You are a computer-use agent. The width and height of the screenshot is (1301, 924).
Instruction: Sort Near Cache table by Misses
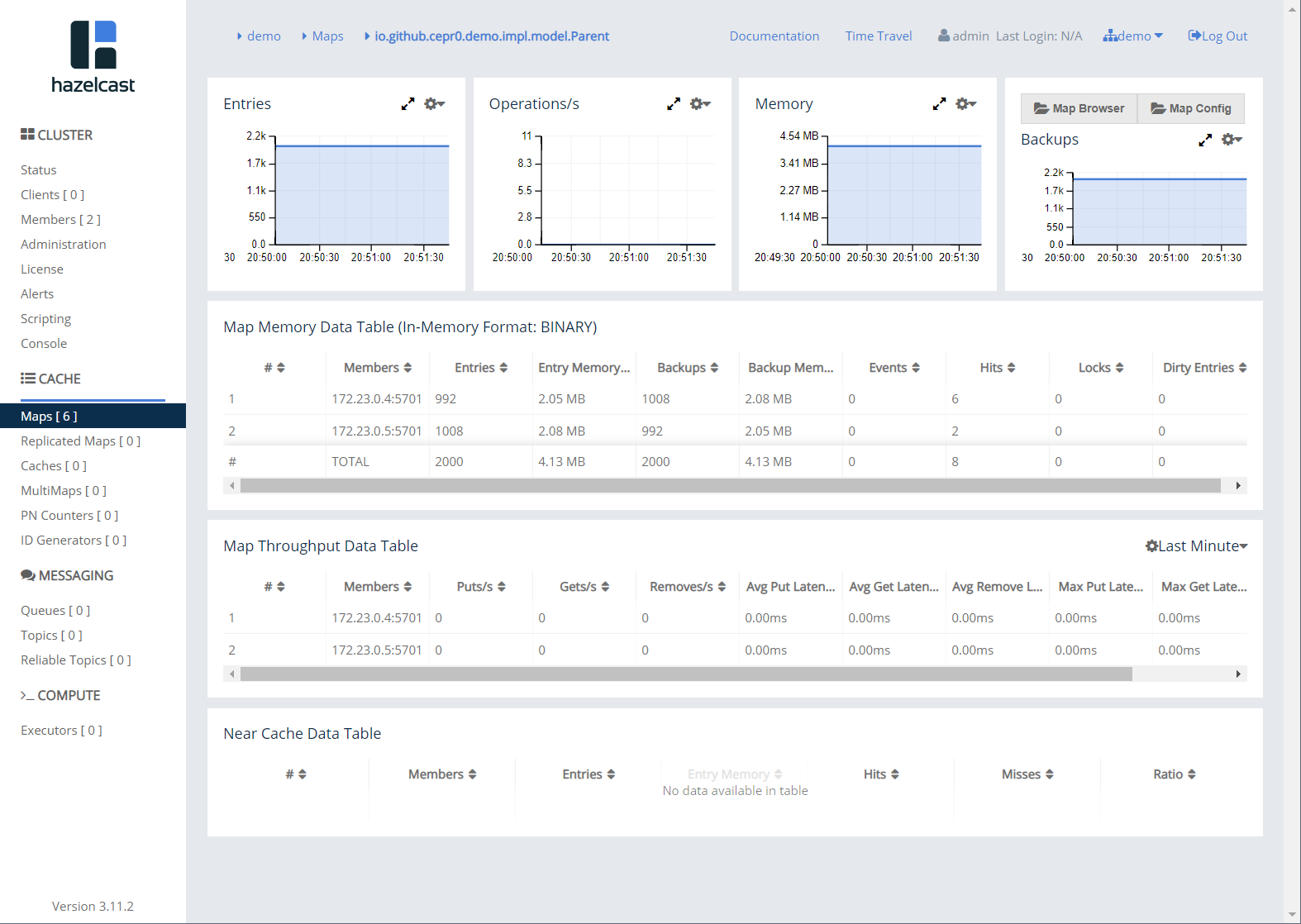pyautogui.click(x=1027, y=774)
